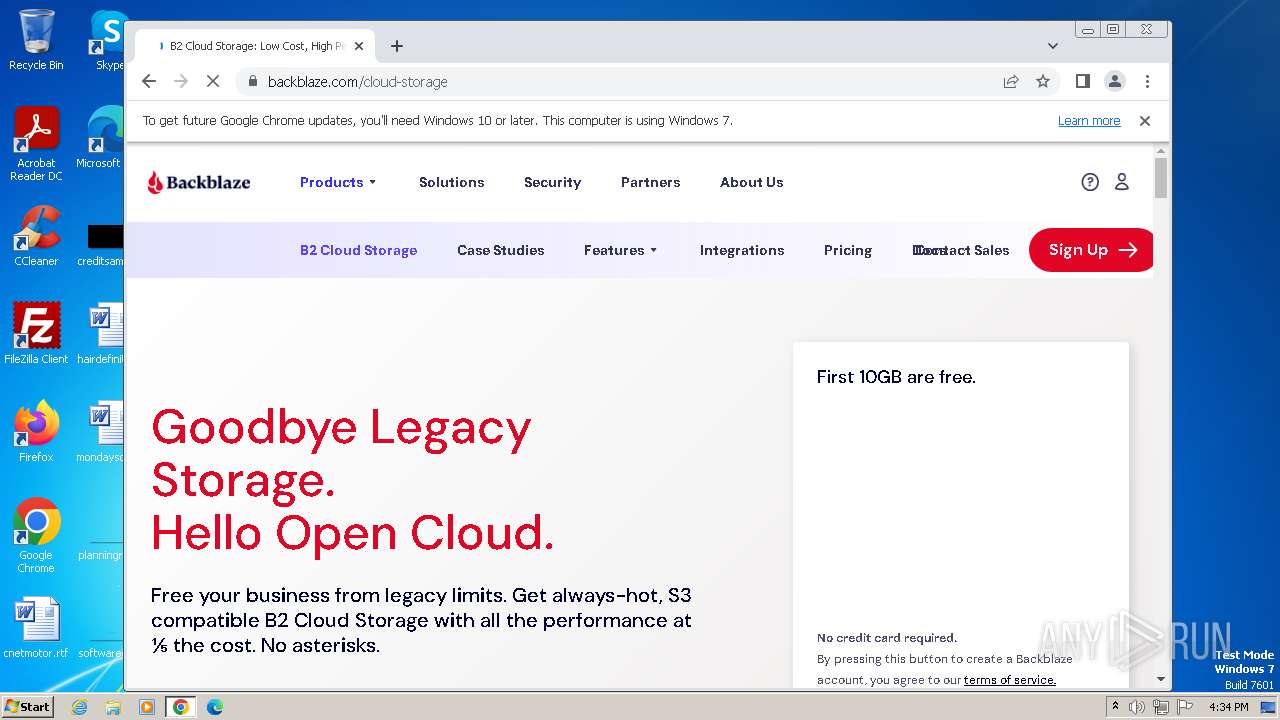Open About Us
The height and width of the screenshot is (720, 1280).
tap(751, 182)
